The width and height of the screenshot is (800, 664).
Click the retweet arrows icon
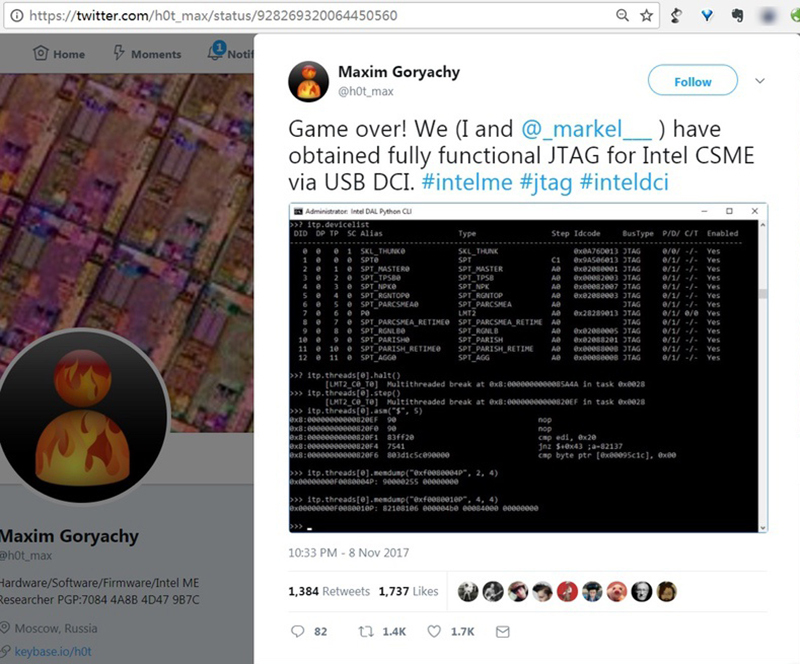pos(366,632)
